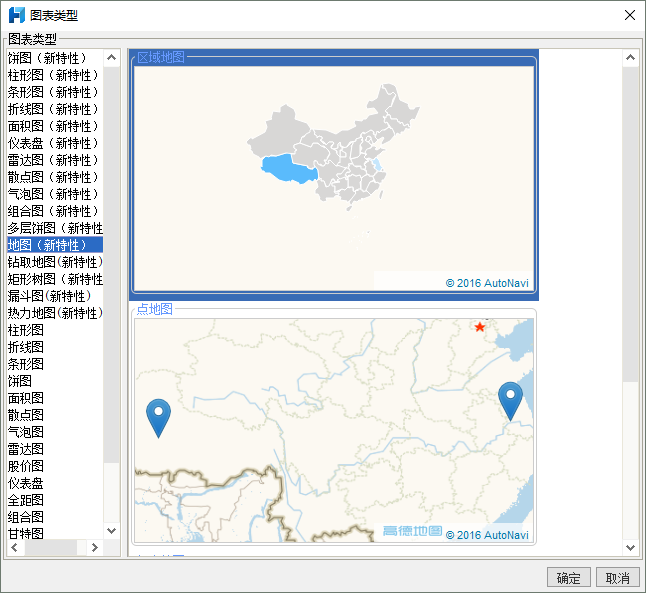646x593 pixels.
Task: Click highlighted 地图（新特性） item
Action: click(55, 245)
